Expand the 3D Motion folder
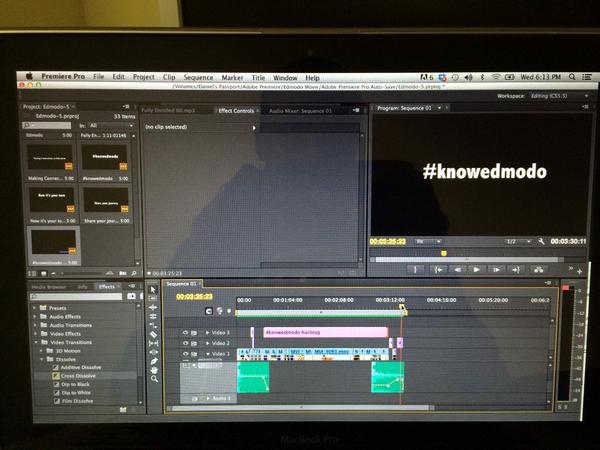 (42, 351)
